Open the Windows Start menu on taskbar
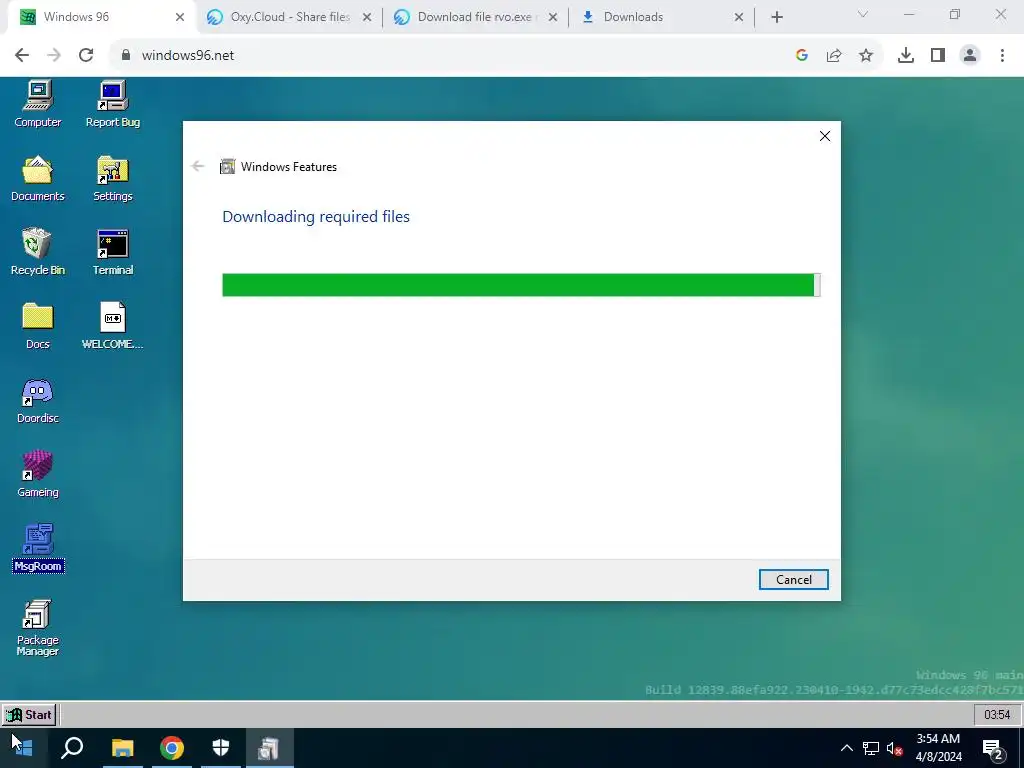 tap(24, 748)
